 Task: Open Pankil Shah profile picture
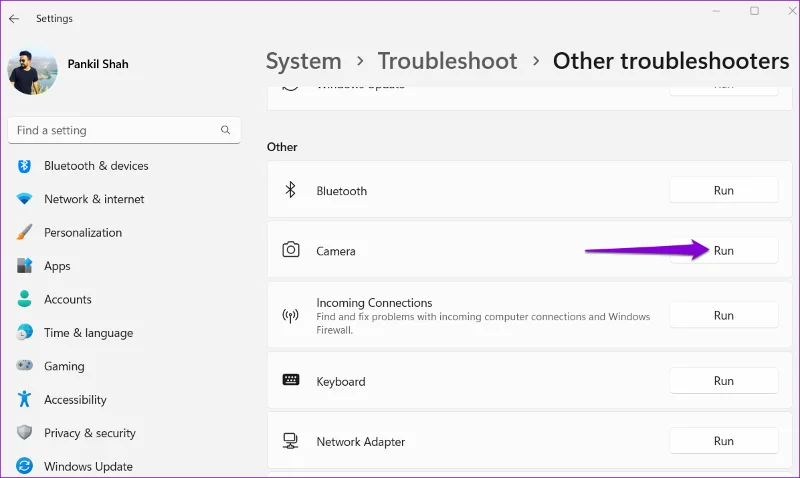coord(32,71)
